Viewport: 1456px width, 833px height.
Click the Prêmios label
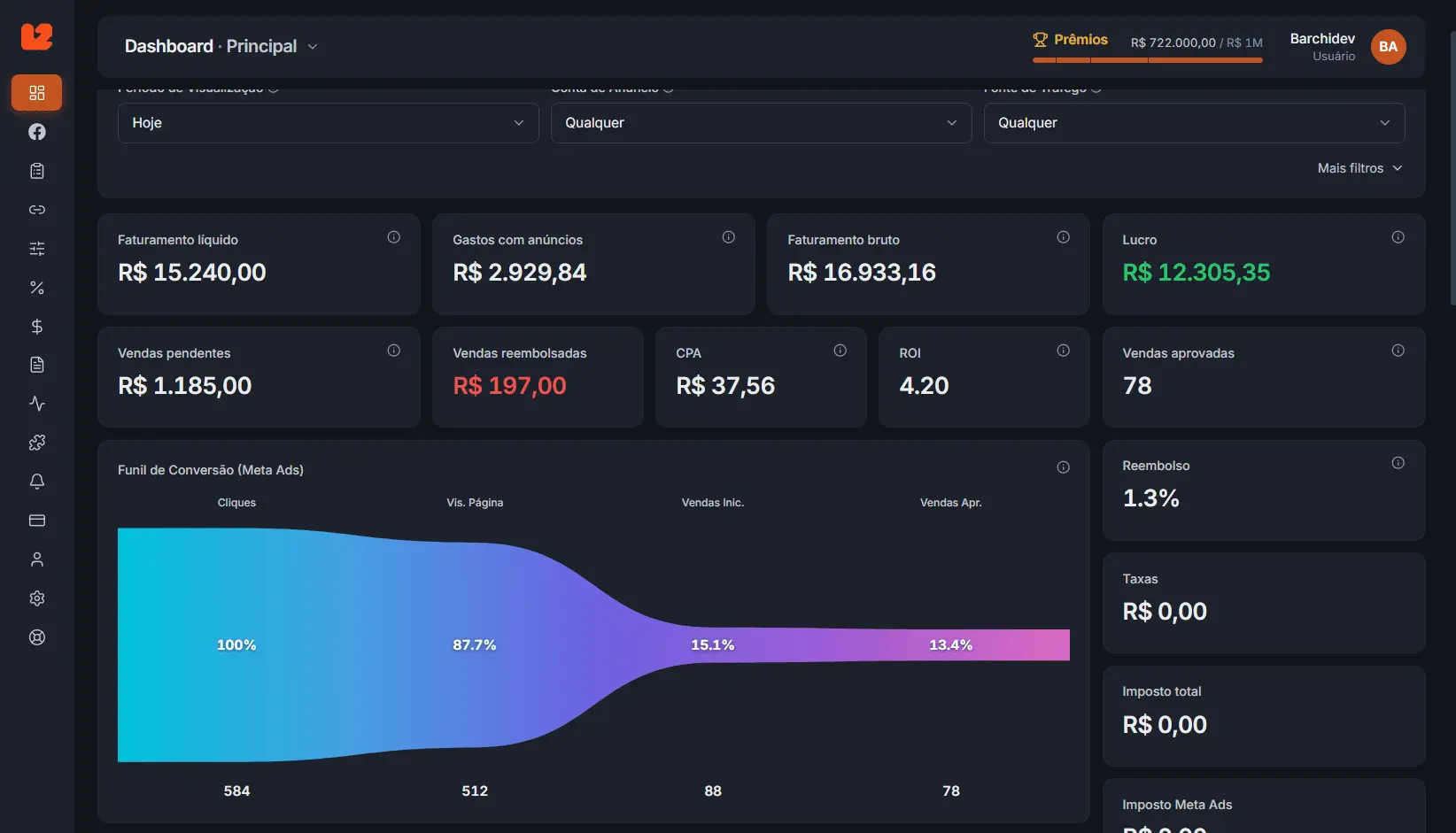[1080, 40]
